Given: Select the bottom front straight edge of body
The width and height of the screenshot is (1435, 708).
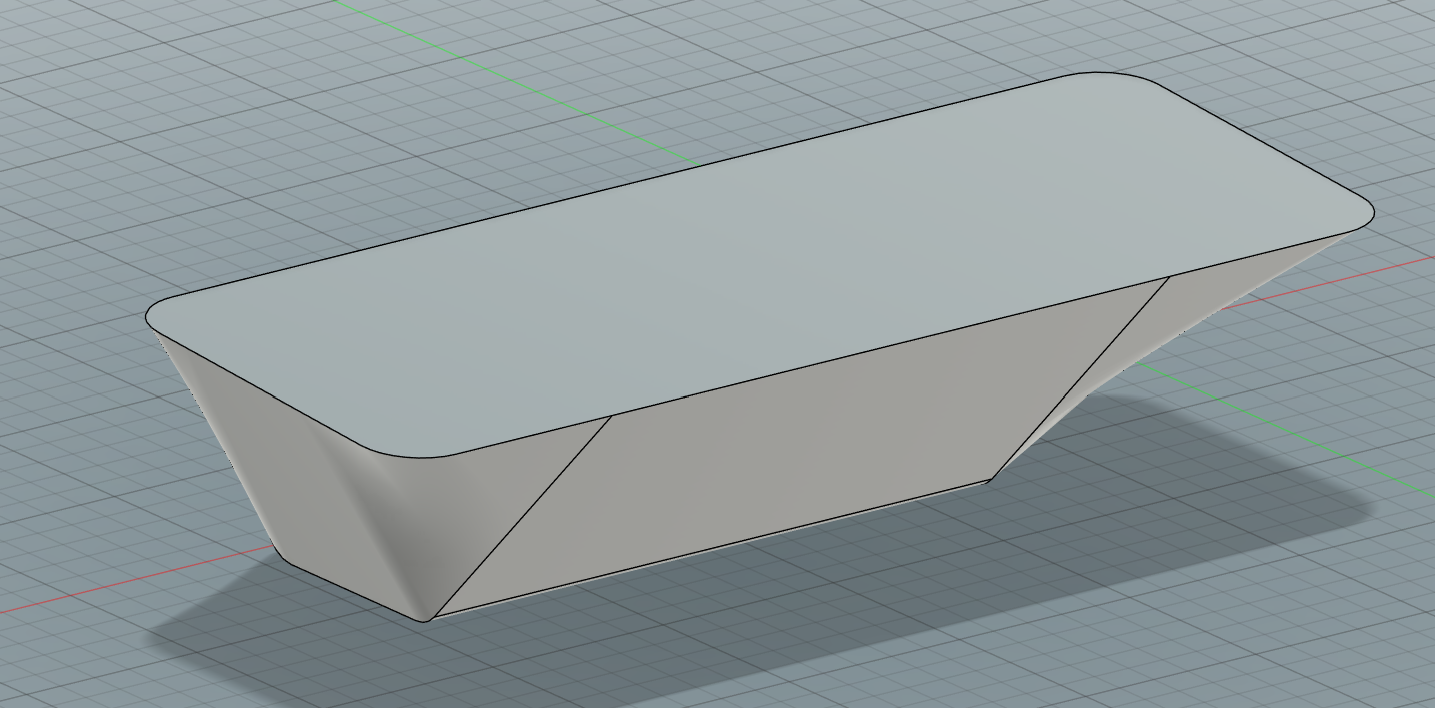Looking at the screenshot, I should [x=712, y=549].
